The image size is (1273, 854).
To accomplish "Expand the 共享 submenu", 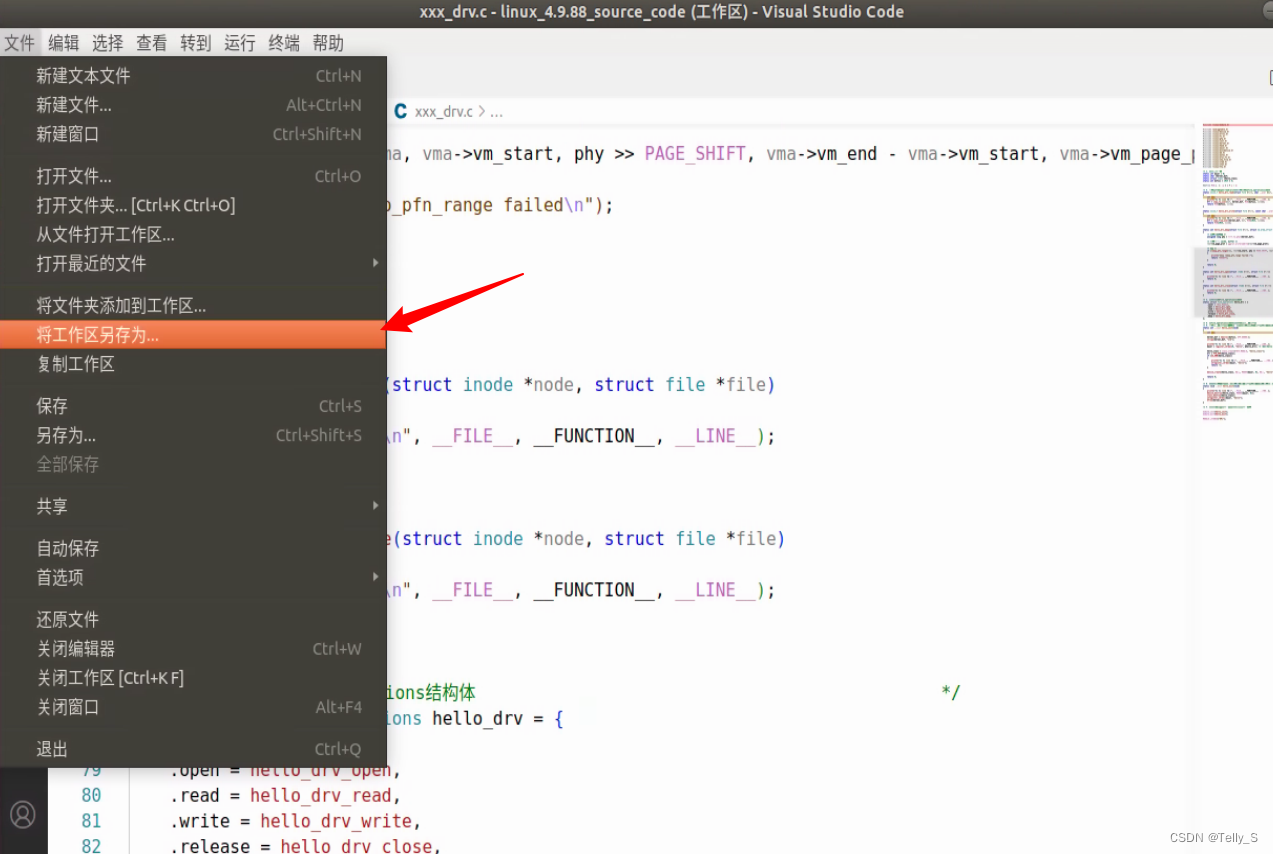I will 193,506.
